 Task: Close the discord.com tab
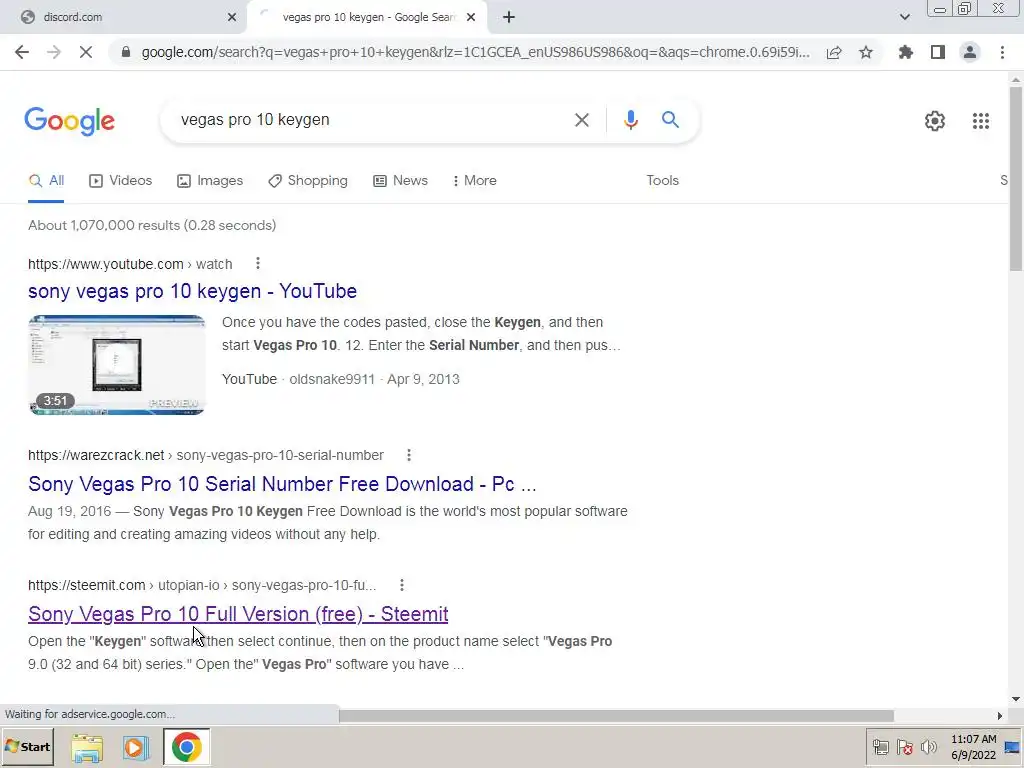[x=232, y=18]
